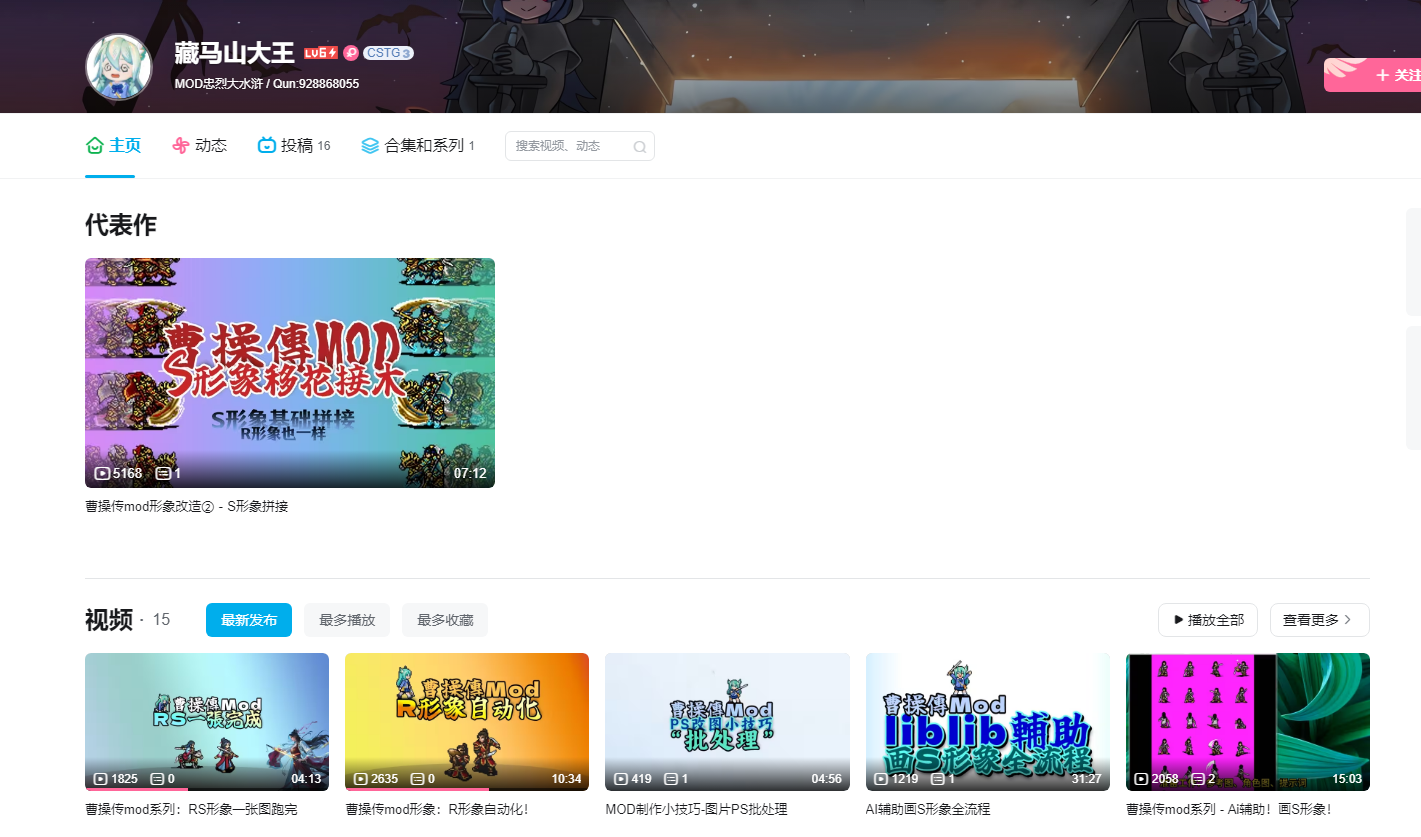Click the 主页 home icon
Image resolution: width=1421 pixels, height=837 pixels.
(x=95, y=146)
